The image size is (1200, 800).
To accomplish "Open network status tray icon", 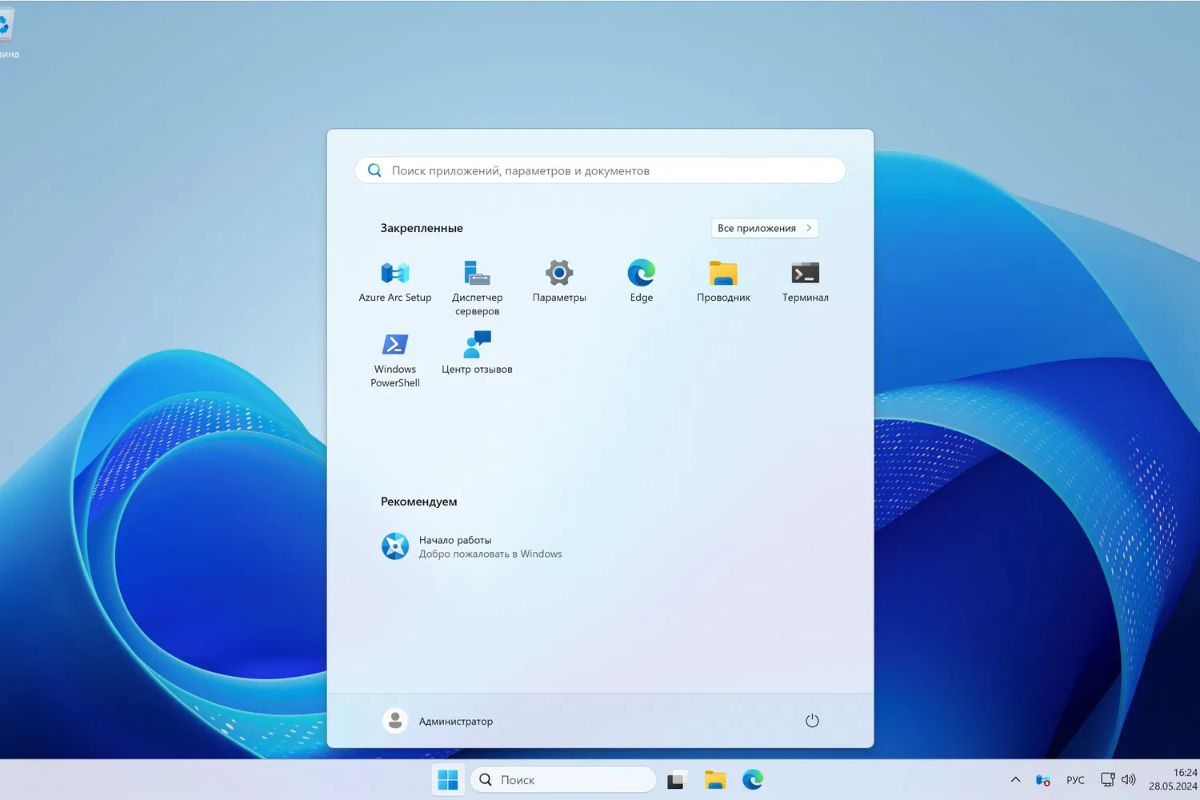I will [1108, 780].
